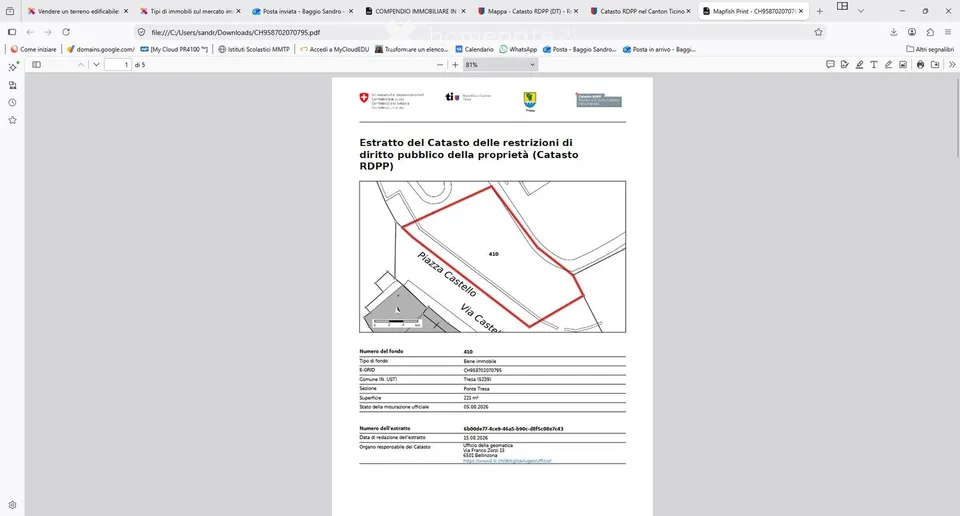Open sidebar settings gear icon

pos(12,505)
